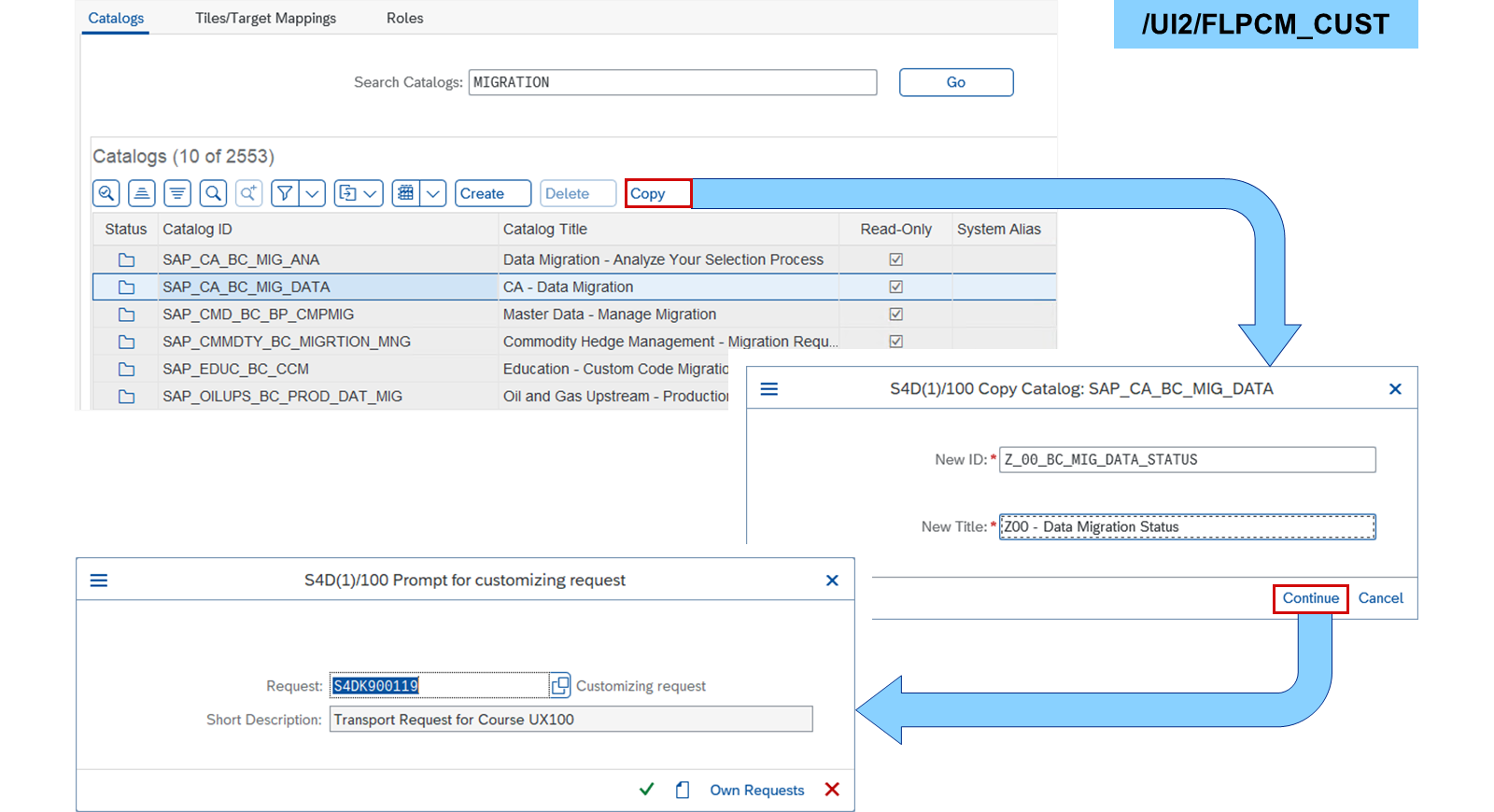Expand the Layout options dropdown arrow
Viewport: 1494px width, 812px height.
433,193
